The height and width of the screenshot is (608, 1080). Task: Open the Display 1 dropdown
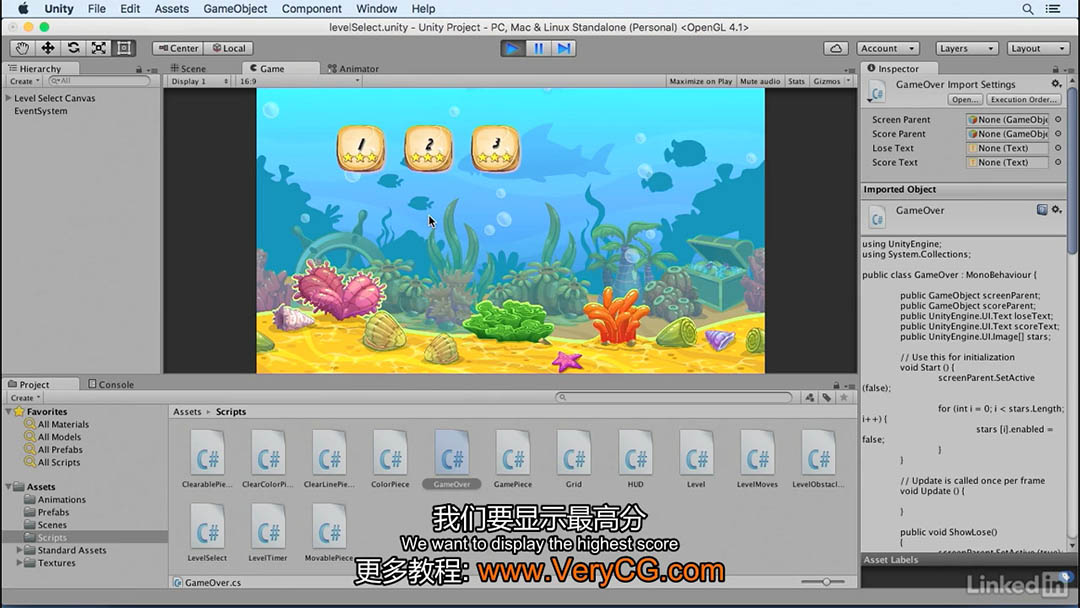[x=198, y=81]
